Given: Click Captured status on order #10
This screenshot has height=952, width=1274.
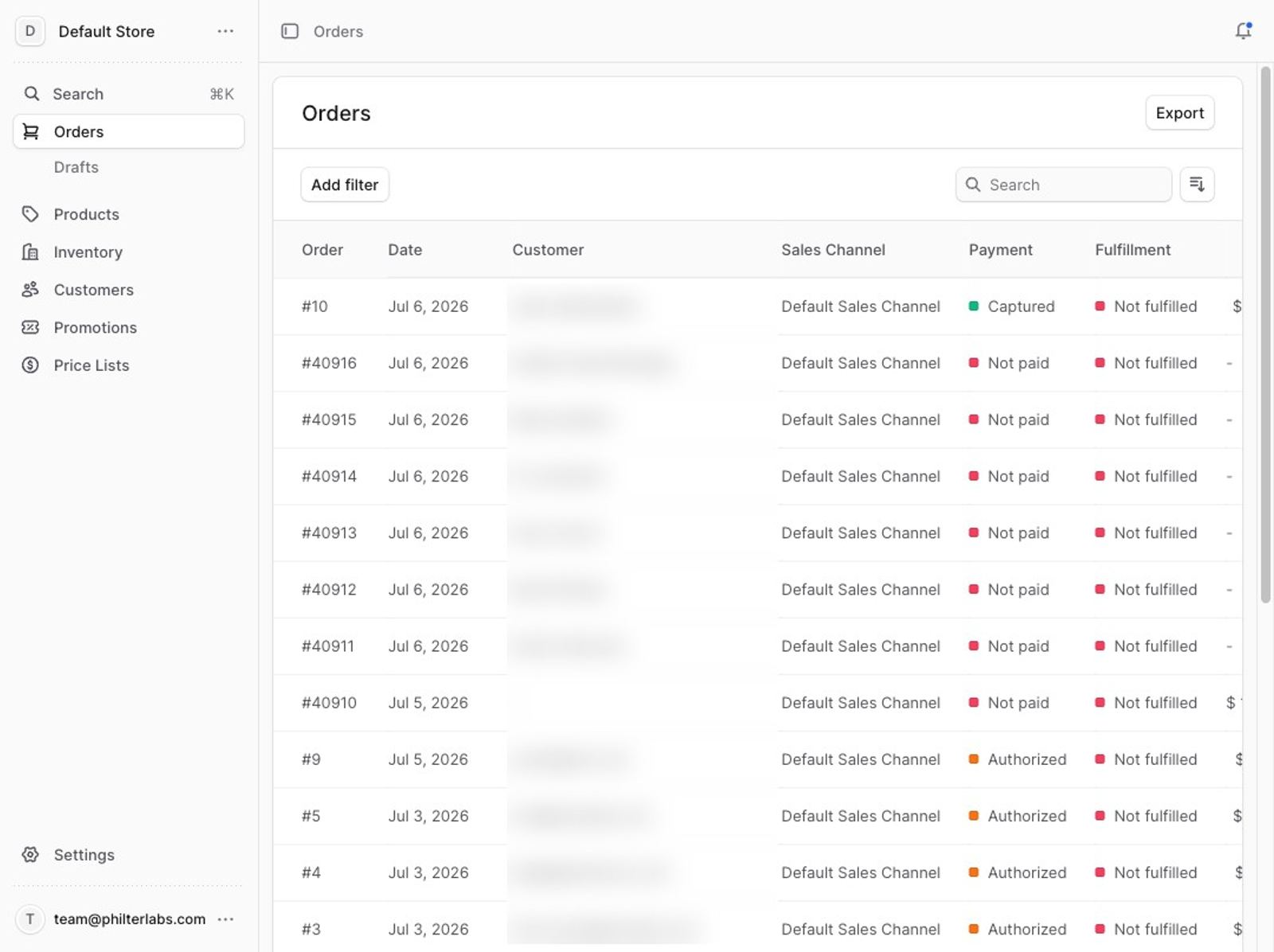Looking at the screenshot, I should click(x=1012, y=306).
